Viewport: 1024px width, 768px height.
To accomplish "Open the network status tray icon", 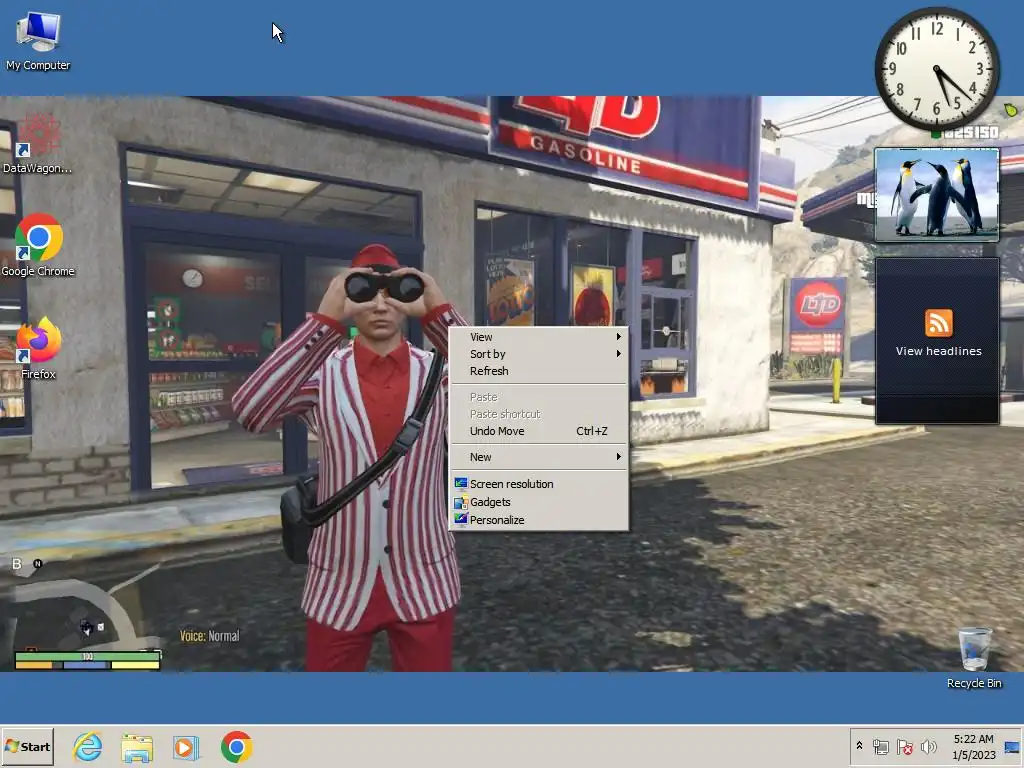I will click(x=880, y=746).
